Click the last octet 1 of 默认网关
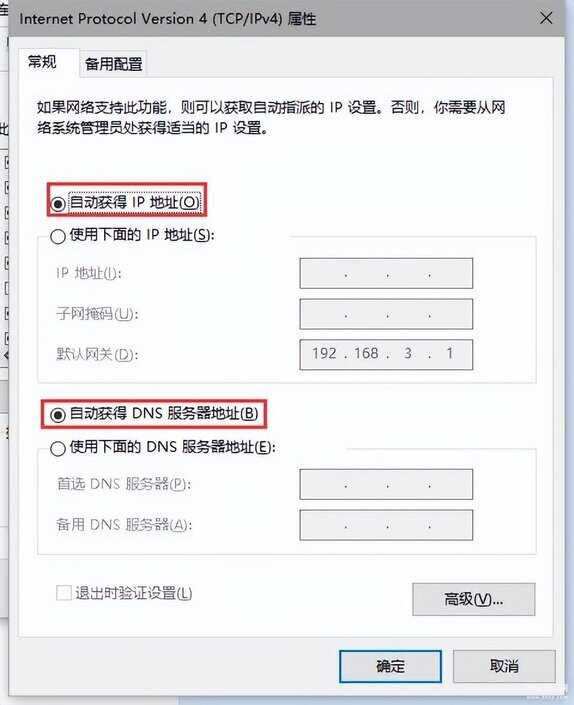The image size is (574, 705). click(x=449, y=354)
